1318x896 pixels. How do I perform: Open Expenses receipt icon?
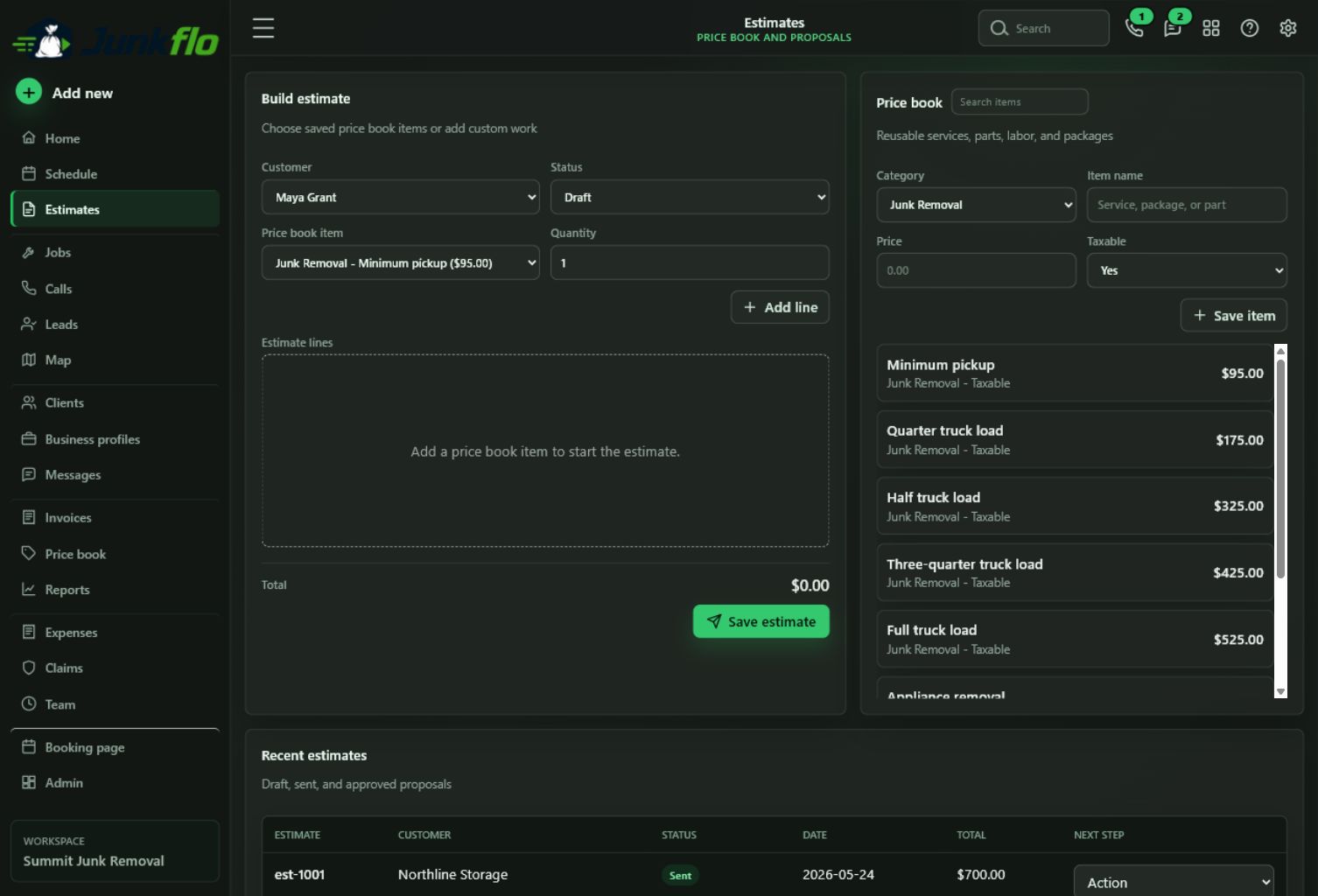coord(29,632)
